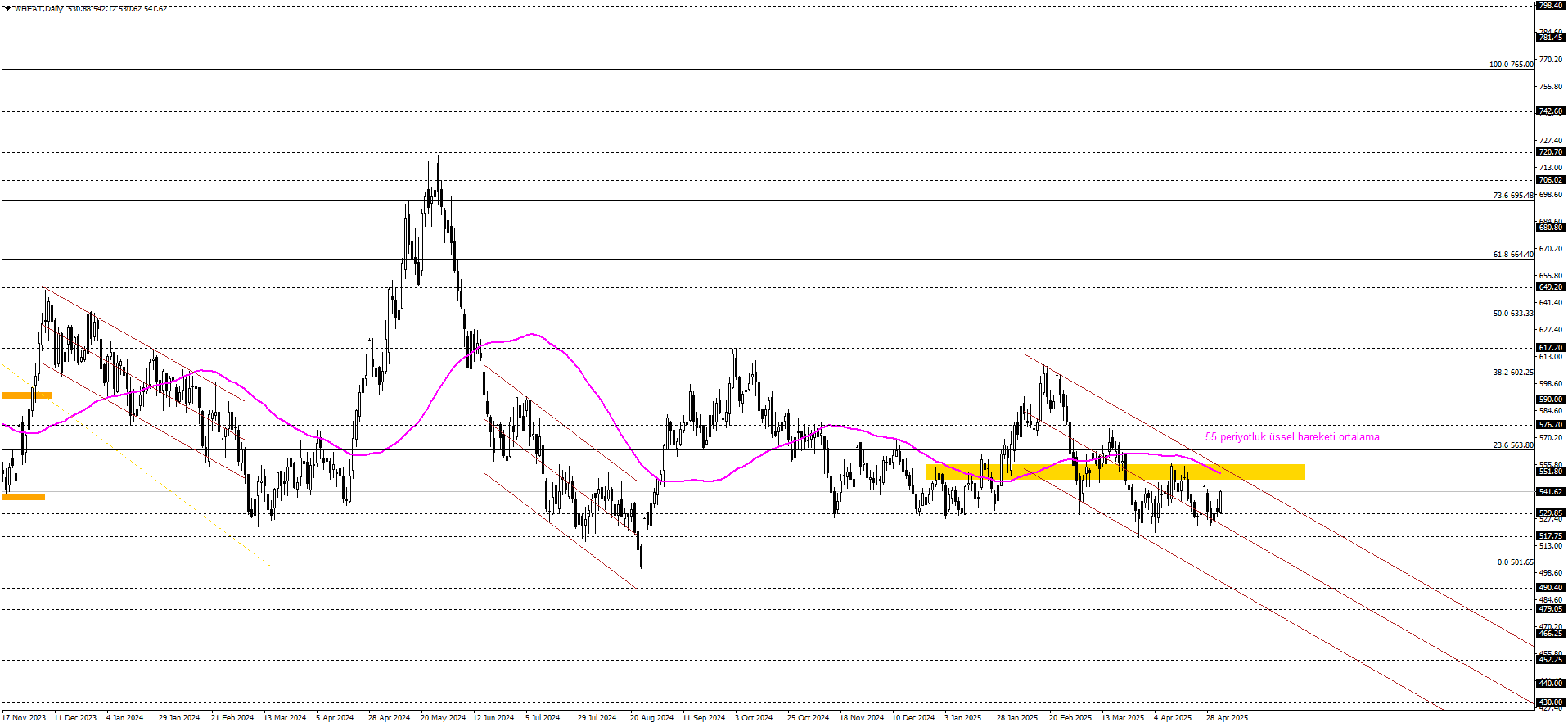Click the 18 Nov 2024 date label
Image resolution: width=1568 pixels, height=727 pixels.
(x=862, y=718)
